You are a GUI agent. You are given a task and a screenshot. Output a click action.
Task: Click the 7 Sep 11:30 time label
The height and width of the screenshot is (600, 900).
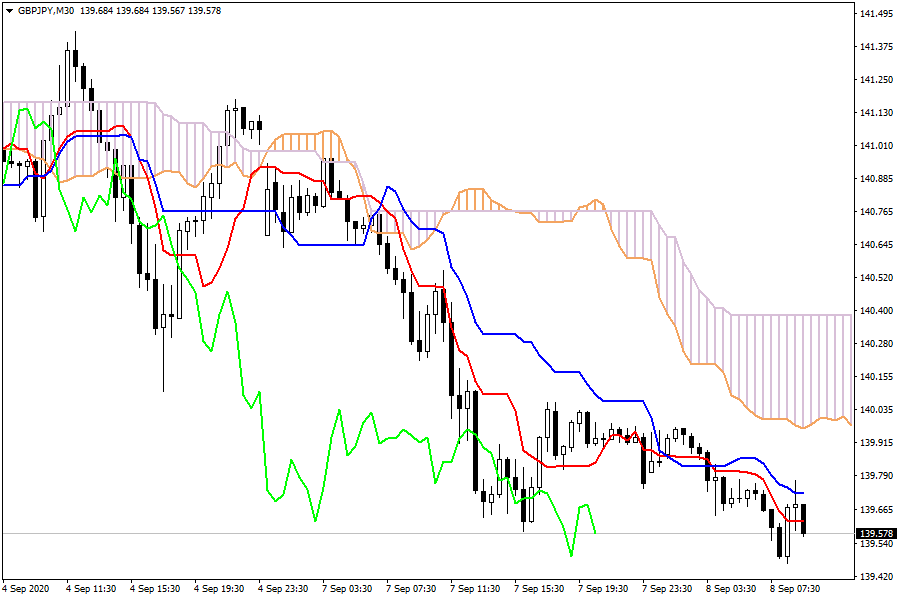[x=474, y=590]
